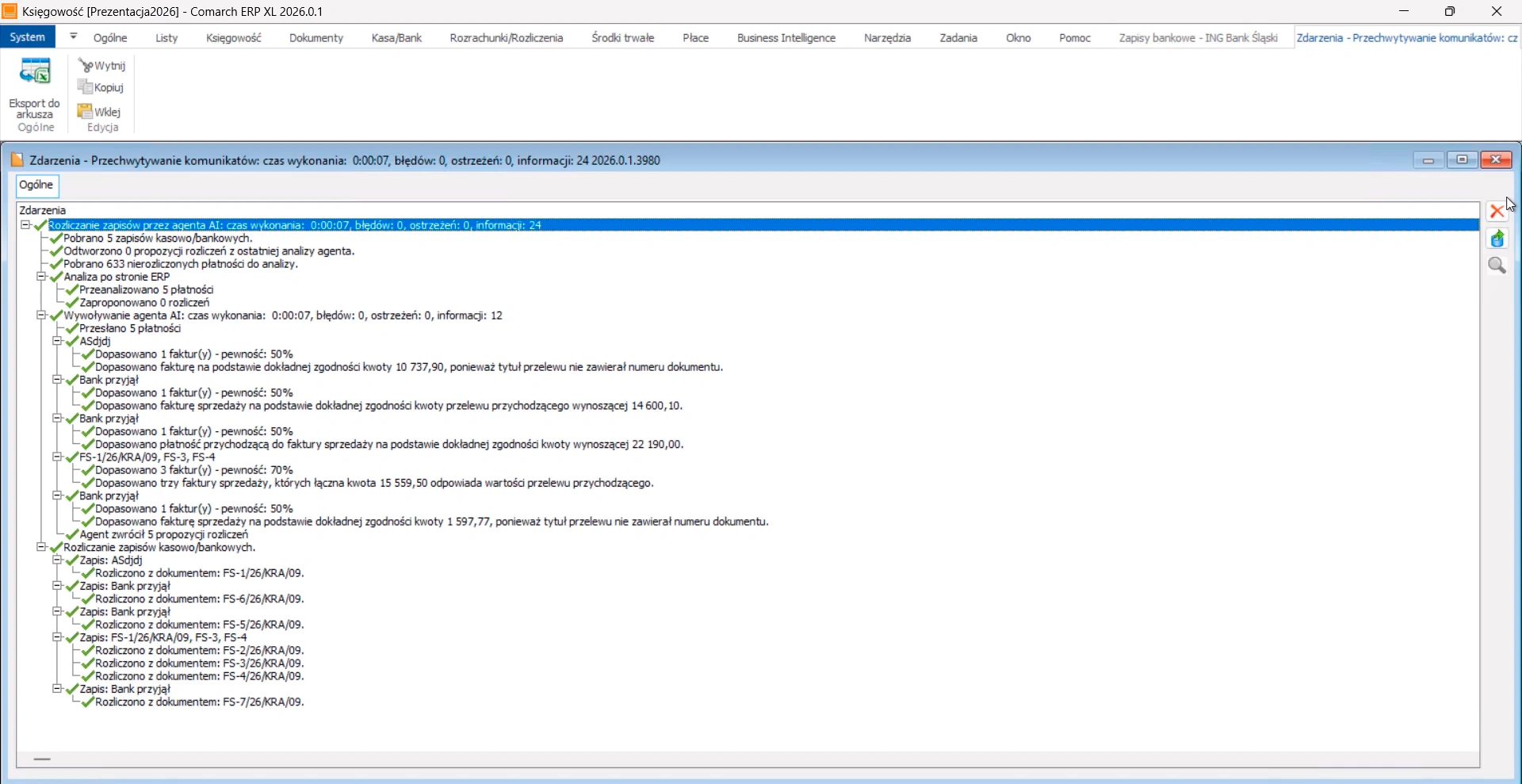The image size is (1522, 784).
Task: Collapse the Zapis: ASdjdj node
Action: [x=57, y=560]
